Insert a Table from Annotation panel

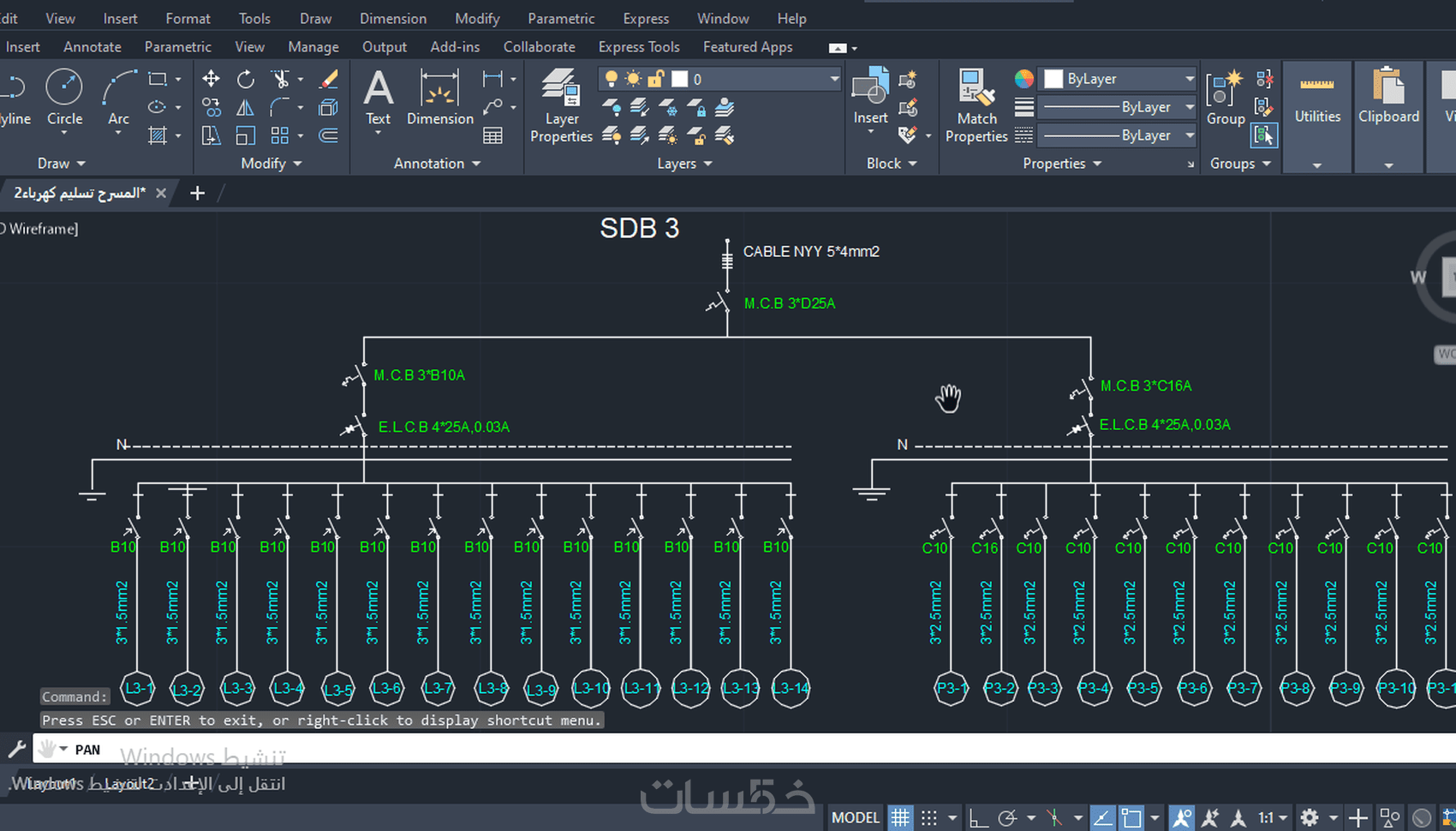click(x=492, y=135)
